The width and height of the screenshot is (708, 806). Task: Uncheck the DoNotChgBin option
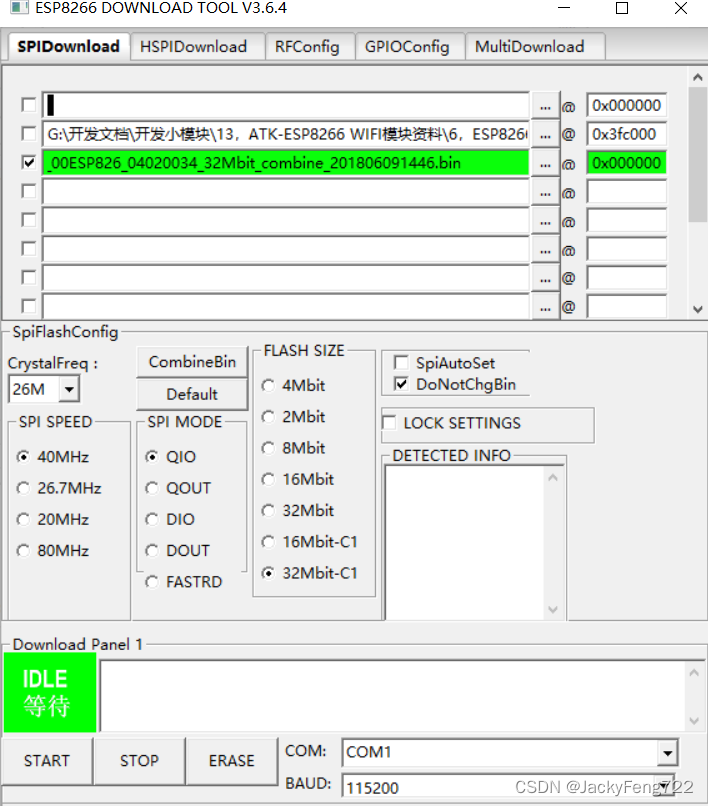click(x=401, y=384)
